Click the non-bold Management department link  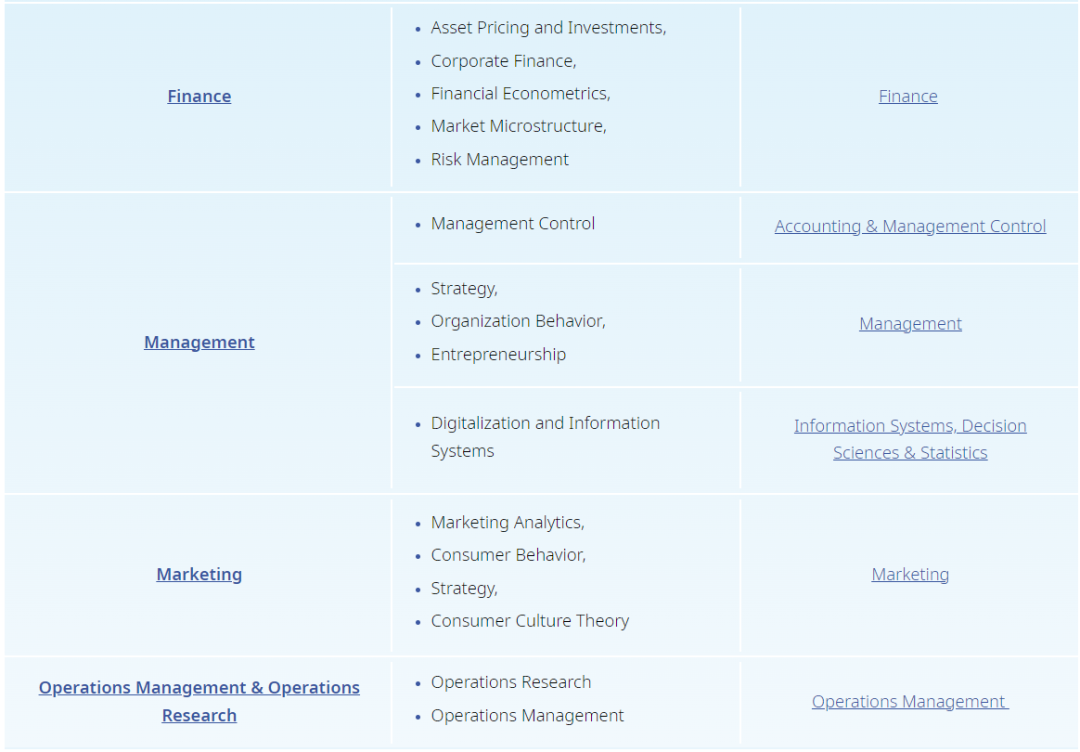tap(910, 324)
